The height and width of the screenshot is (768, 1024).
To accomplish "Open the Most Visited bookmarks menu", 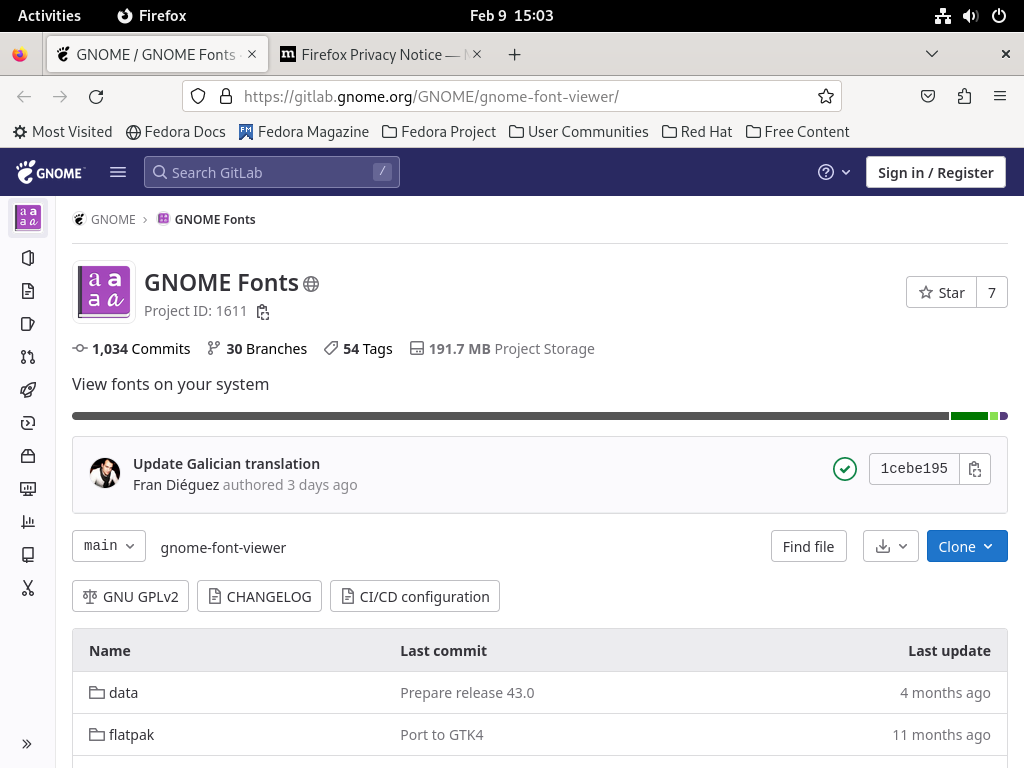I will (x=63, y=132).
